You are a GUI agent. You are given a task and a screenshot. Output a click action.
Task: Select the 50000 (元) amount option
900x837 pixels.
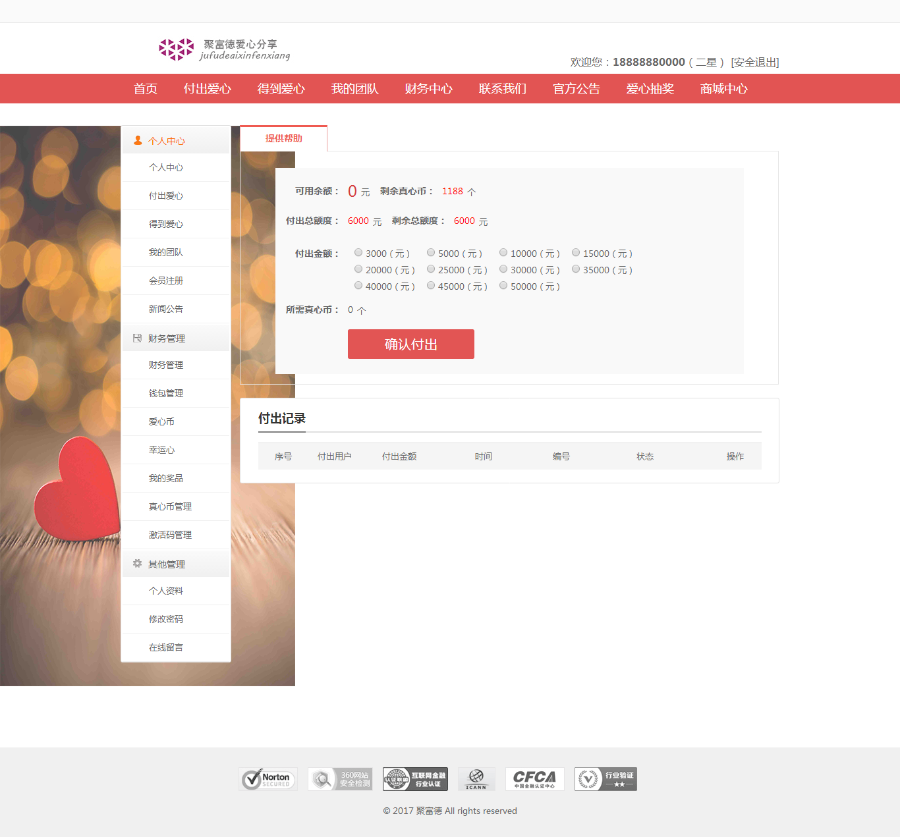[503, 285]
